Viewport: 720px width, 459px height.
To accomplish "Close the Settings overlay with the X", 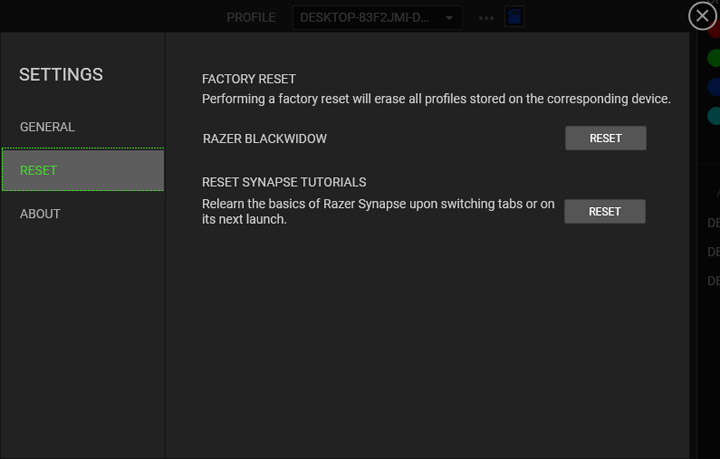I will point(703,16).
